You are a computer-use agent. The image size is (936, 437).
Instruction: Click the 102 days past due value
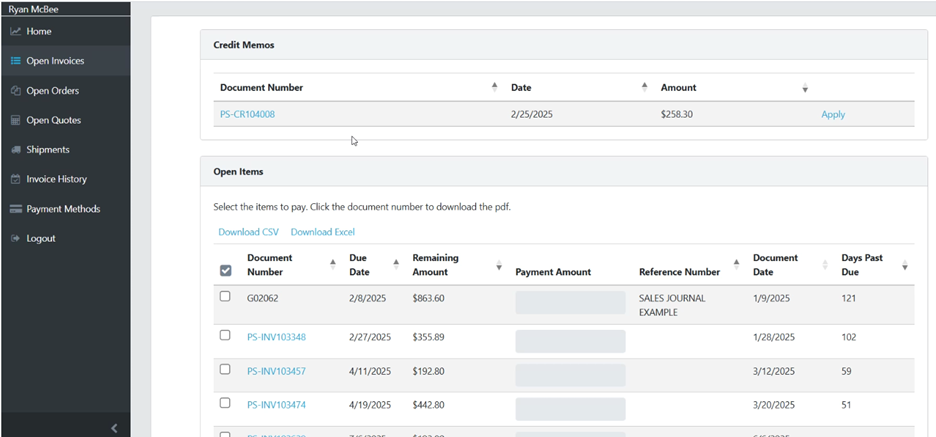point(849,337)
